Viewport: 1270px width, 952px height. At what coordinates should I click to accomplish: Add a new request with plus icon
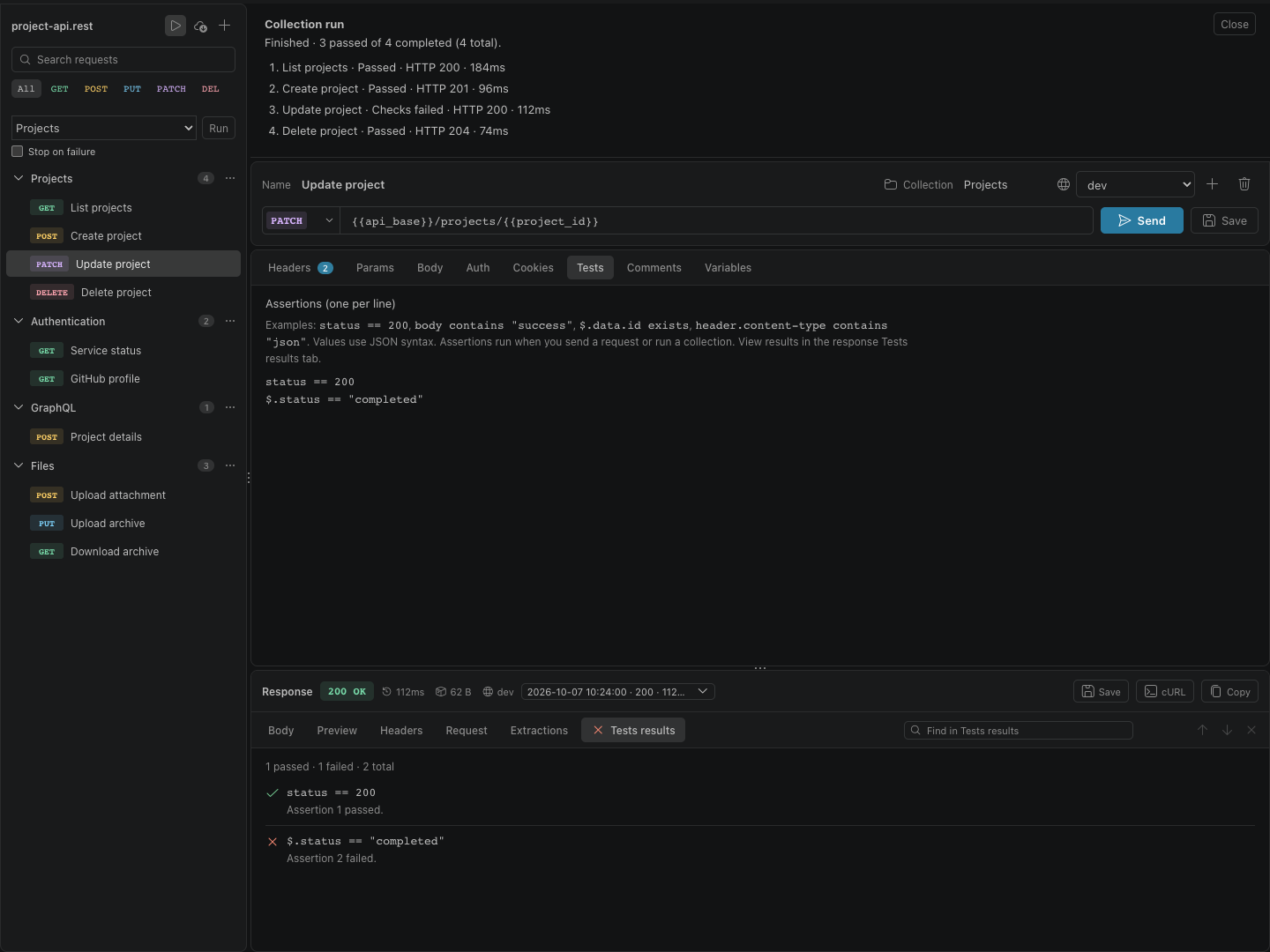pos(225,26)
